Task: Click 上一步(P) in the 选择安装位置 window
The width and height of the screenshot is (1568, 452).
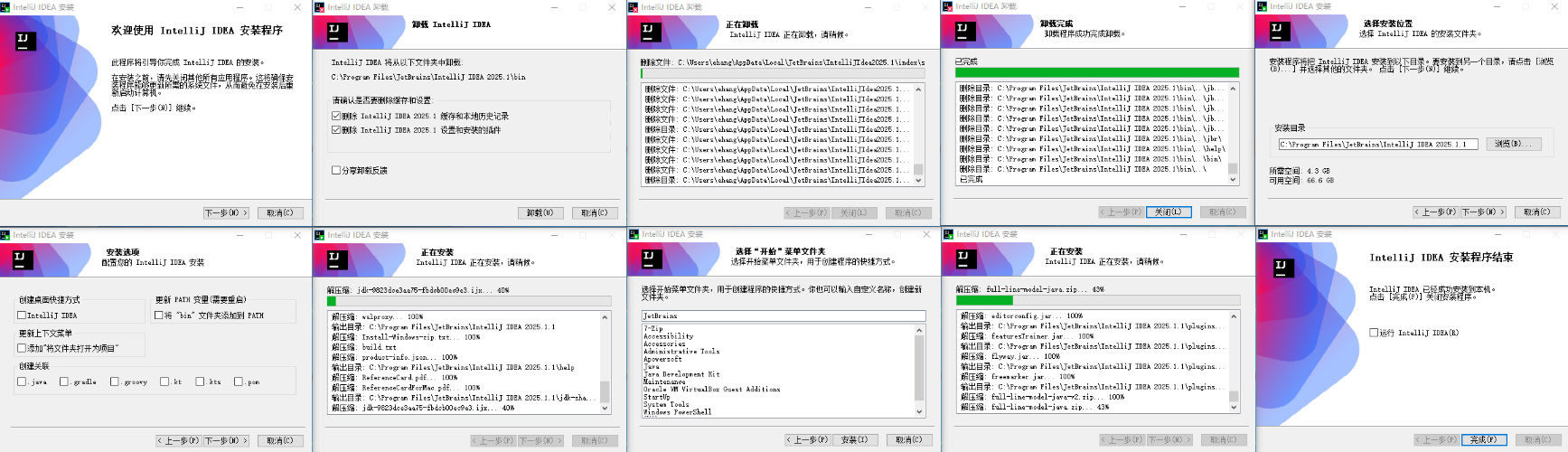Action: coord(1437,212)
